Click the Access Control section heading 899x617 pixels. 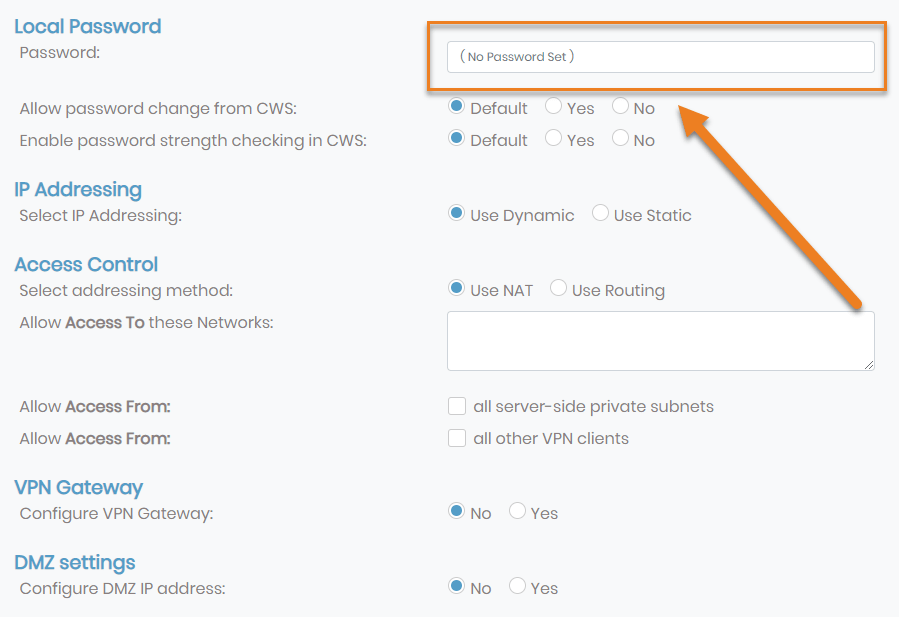pos(86,264)
